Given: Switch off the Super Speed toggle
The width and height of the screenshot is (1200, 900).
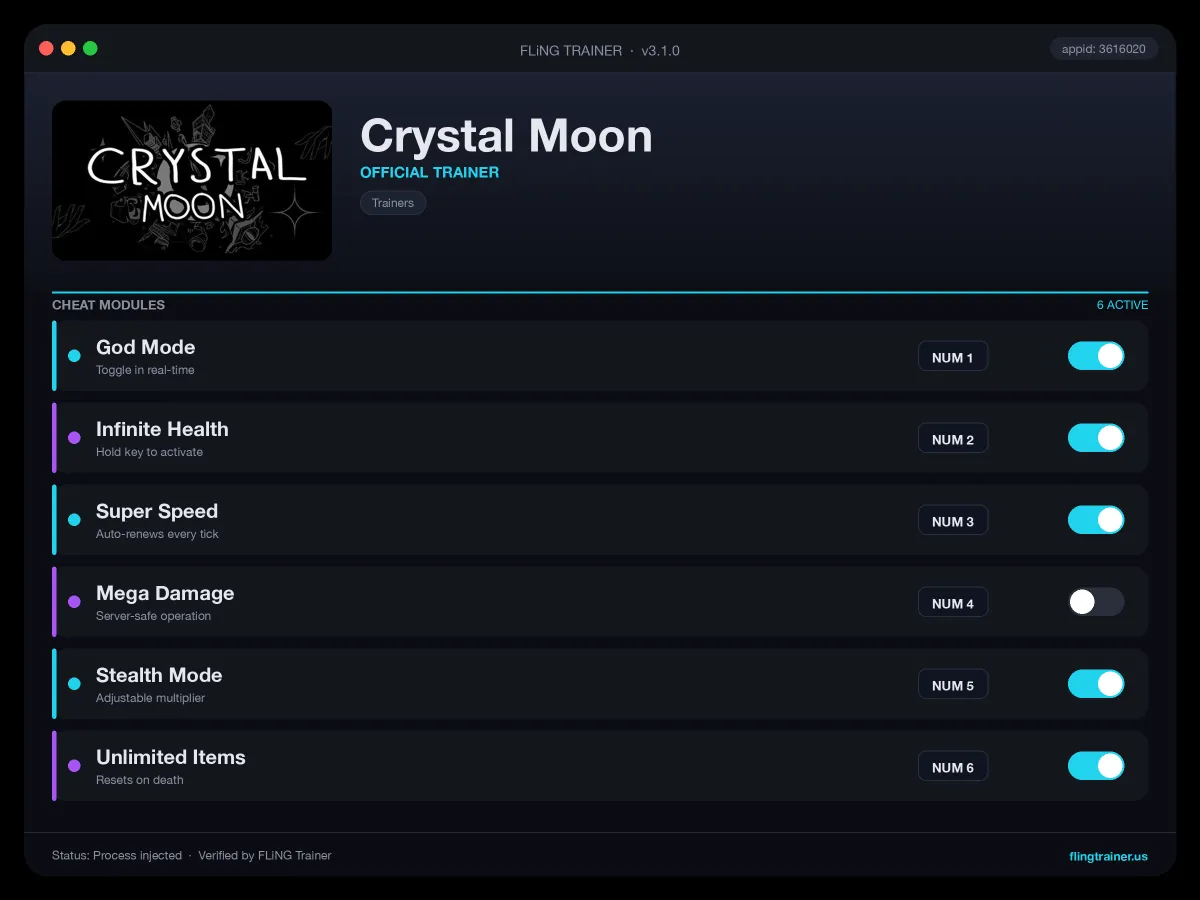Looking at the screenshot, I should pyautogui.click(x=1096, y=520).
